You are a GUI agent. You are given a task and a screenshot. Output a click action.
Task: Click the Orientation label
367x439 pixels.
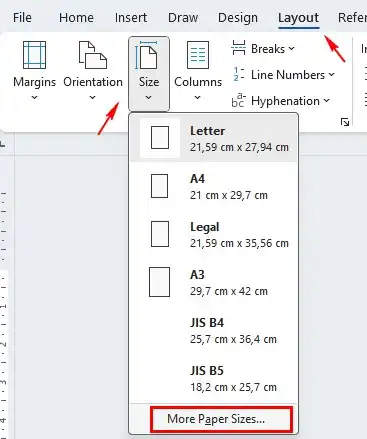[x=93, y=82]
